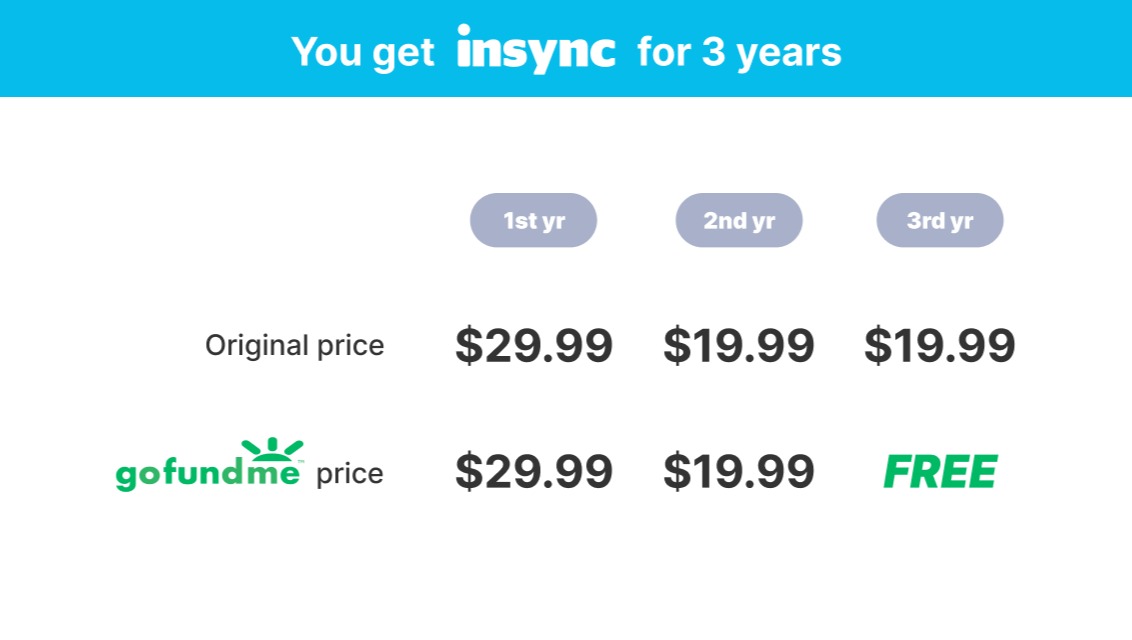This screenshot has height=640, width=1132.
Task: Click the green FREE label
Action: [941, 472]
